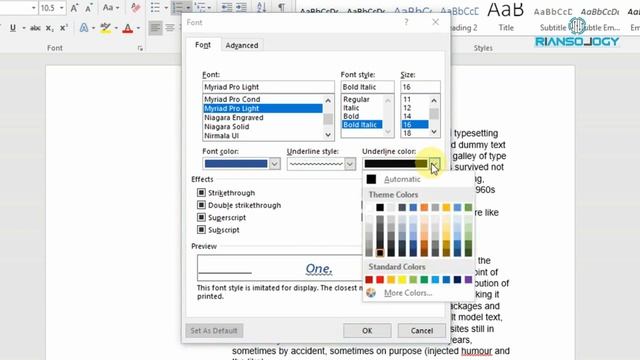Pick the orange theme color swatch
The width and height of the screenshot is (640, 360).
click(424, 208)
